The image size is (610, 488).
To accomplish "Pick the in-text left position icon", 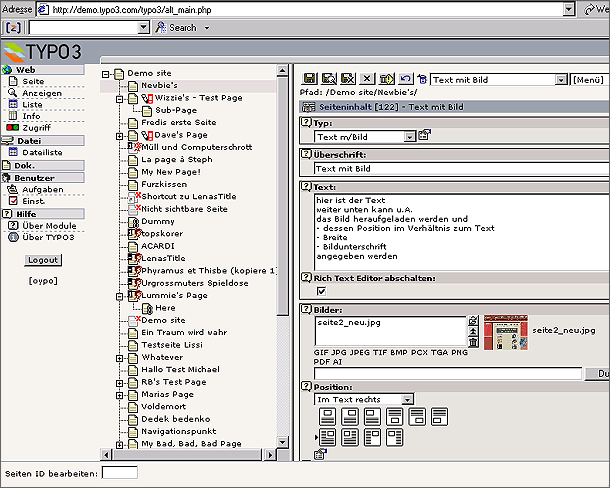I will coord(350,437).
